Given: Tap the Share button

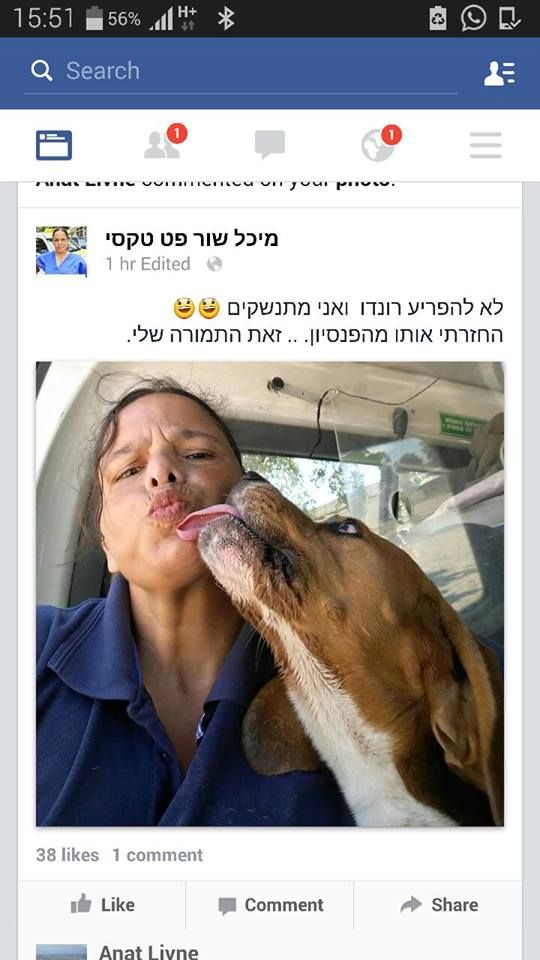Looking at the screenshot, I should click(x=439, y=904).
